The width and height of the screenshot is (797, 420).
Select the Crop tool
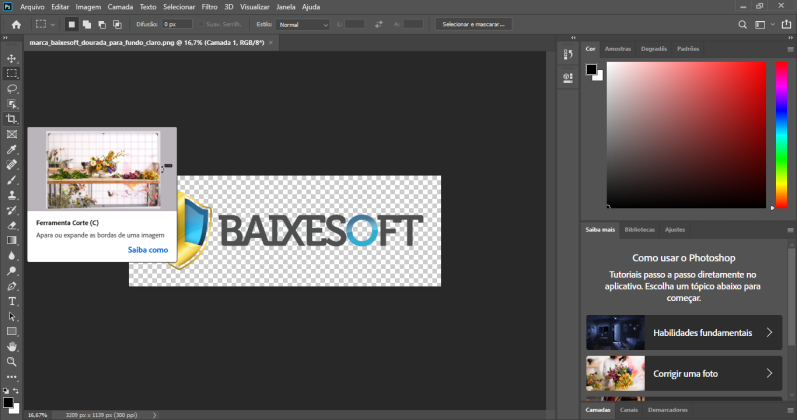point(11,119)
